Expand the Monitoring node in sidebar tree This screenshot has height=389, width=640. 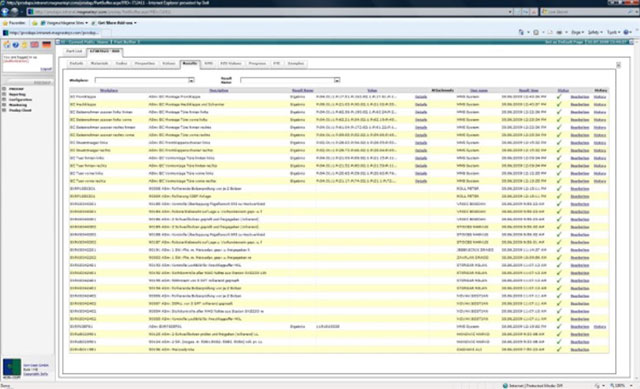(x=4, y=105)
